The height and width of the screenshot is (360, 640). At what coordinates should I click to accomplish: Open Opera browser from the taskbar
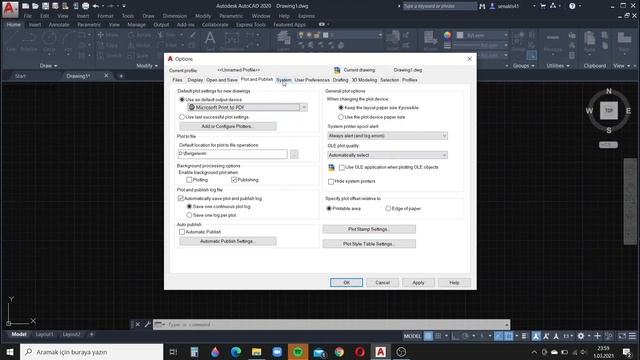click(x=360, y=352)
